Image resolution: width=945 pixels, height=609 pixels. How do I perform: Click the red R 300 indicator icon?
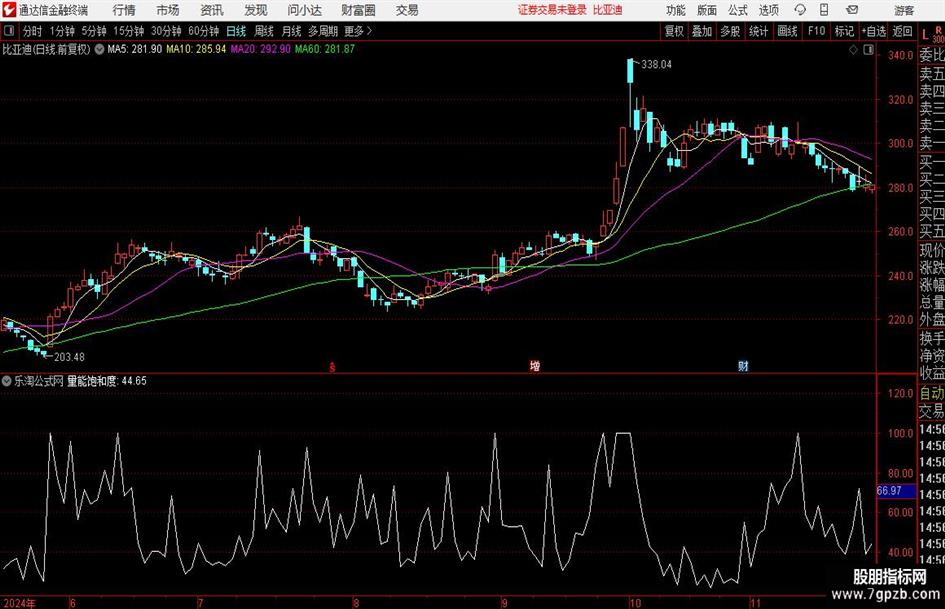coord(938,34)
